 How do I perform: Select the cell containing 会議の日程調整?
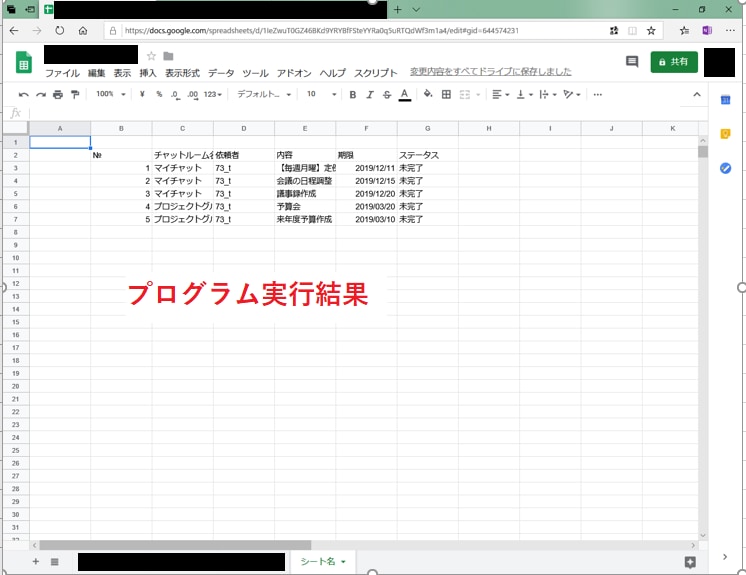coord(305,181)
